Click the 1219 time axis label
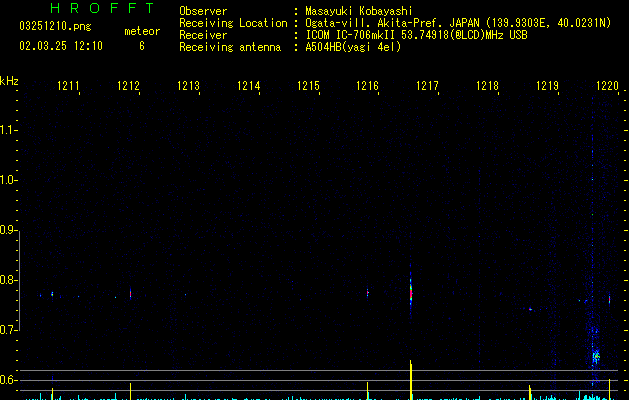This screenshot has height=400, width=629. [x=547, y=86]
